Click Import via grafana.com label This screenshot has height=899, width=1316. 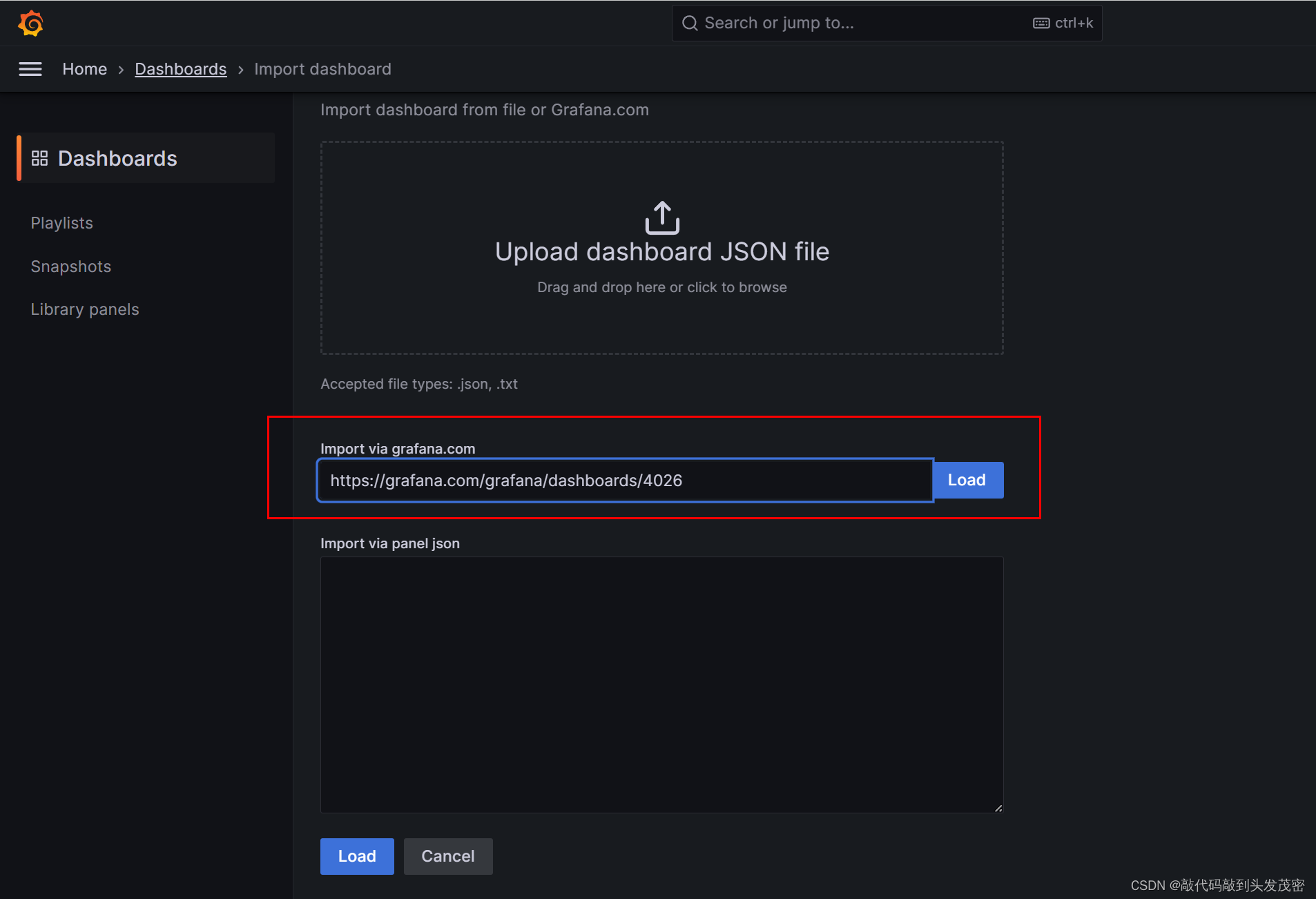pos(398,449)
